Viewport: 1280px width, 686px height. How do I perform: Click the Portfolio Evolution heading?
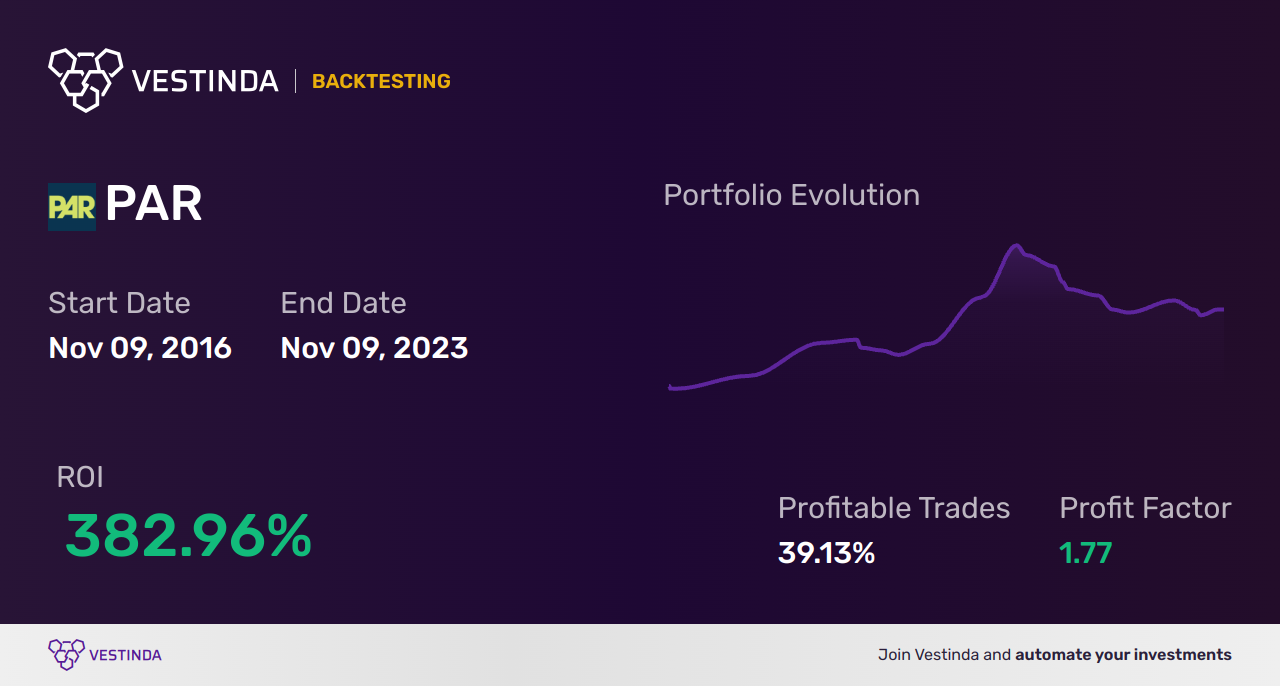point(791,195)
